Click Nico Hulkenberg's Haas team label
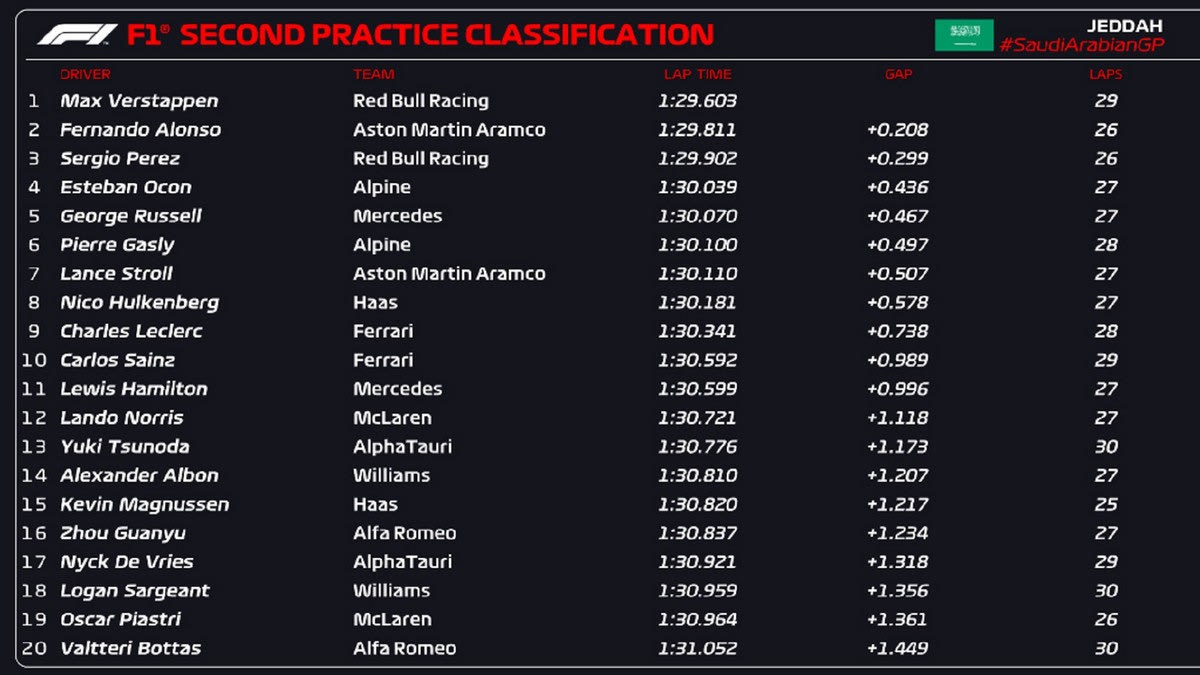Screen dimensions: 1200x675 coord(375,302)
